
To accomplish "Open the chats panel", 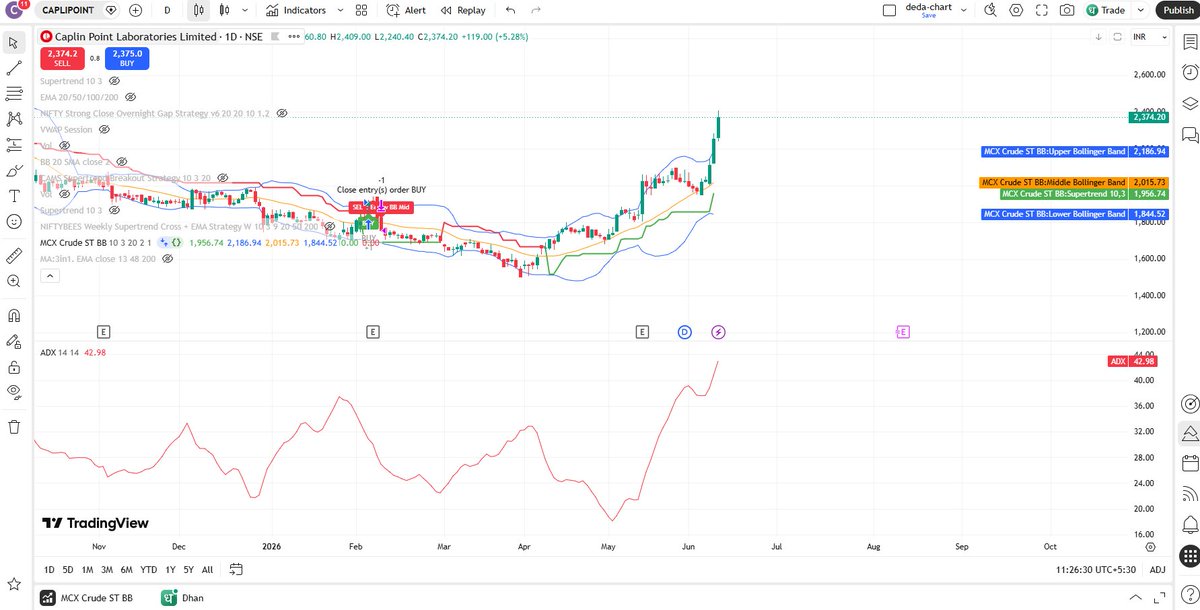I will 1189,134.
